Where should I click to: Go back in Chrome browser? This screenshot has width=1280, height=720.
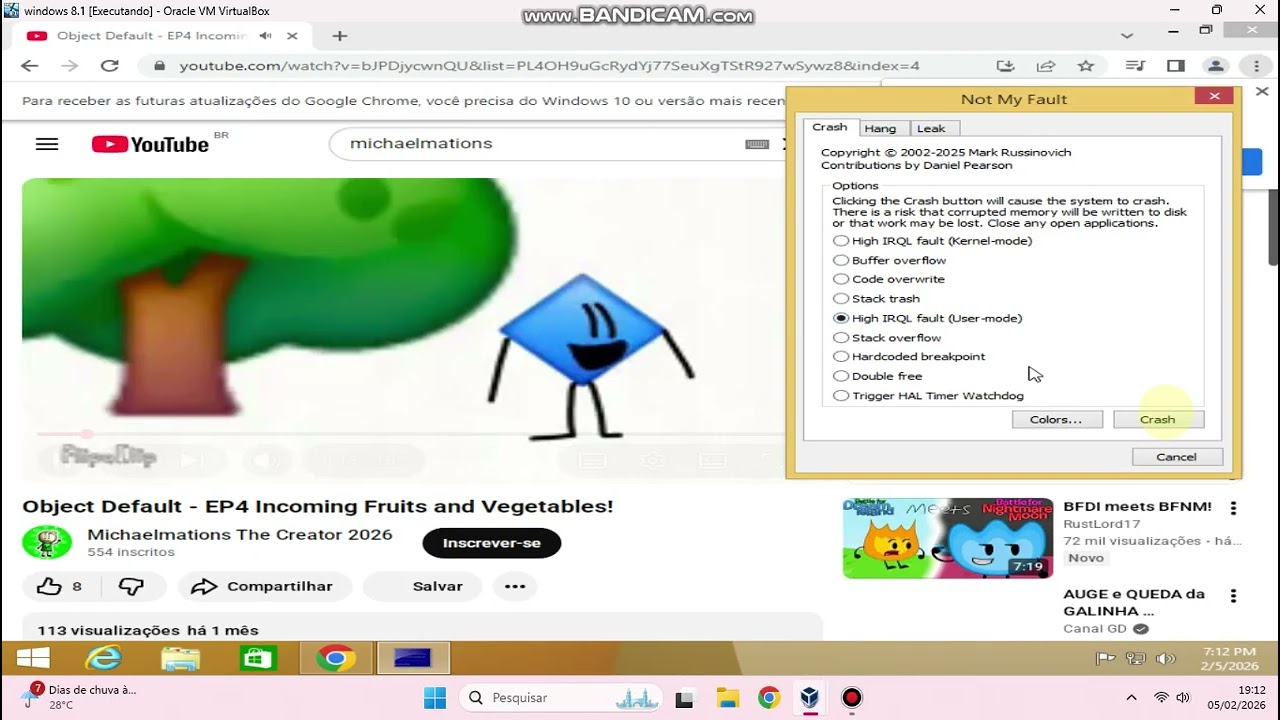pyautogui.click(x=30, y=66)
